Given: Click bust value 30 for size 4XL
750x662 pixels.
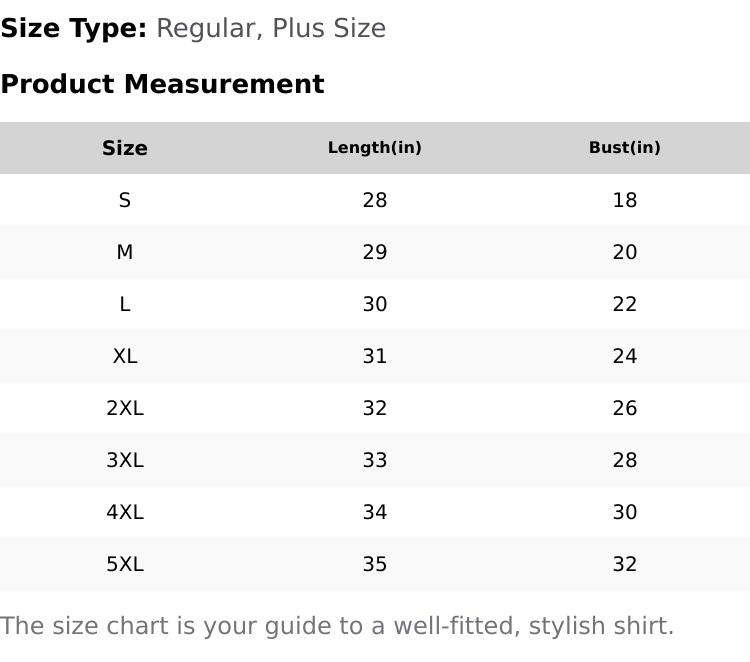Looking at the screenshot, I should (625, 512).
